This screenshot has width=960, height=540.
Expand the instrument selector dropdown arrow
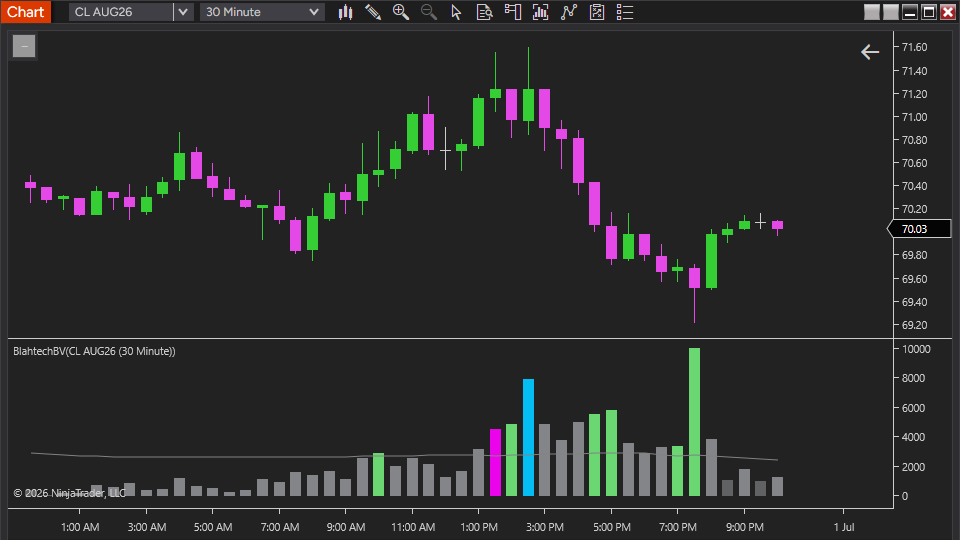[183, 12]
